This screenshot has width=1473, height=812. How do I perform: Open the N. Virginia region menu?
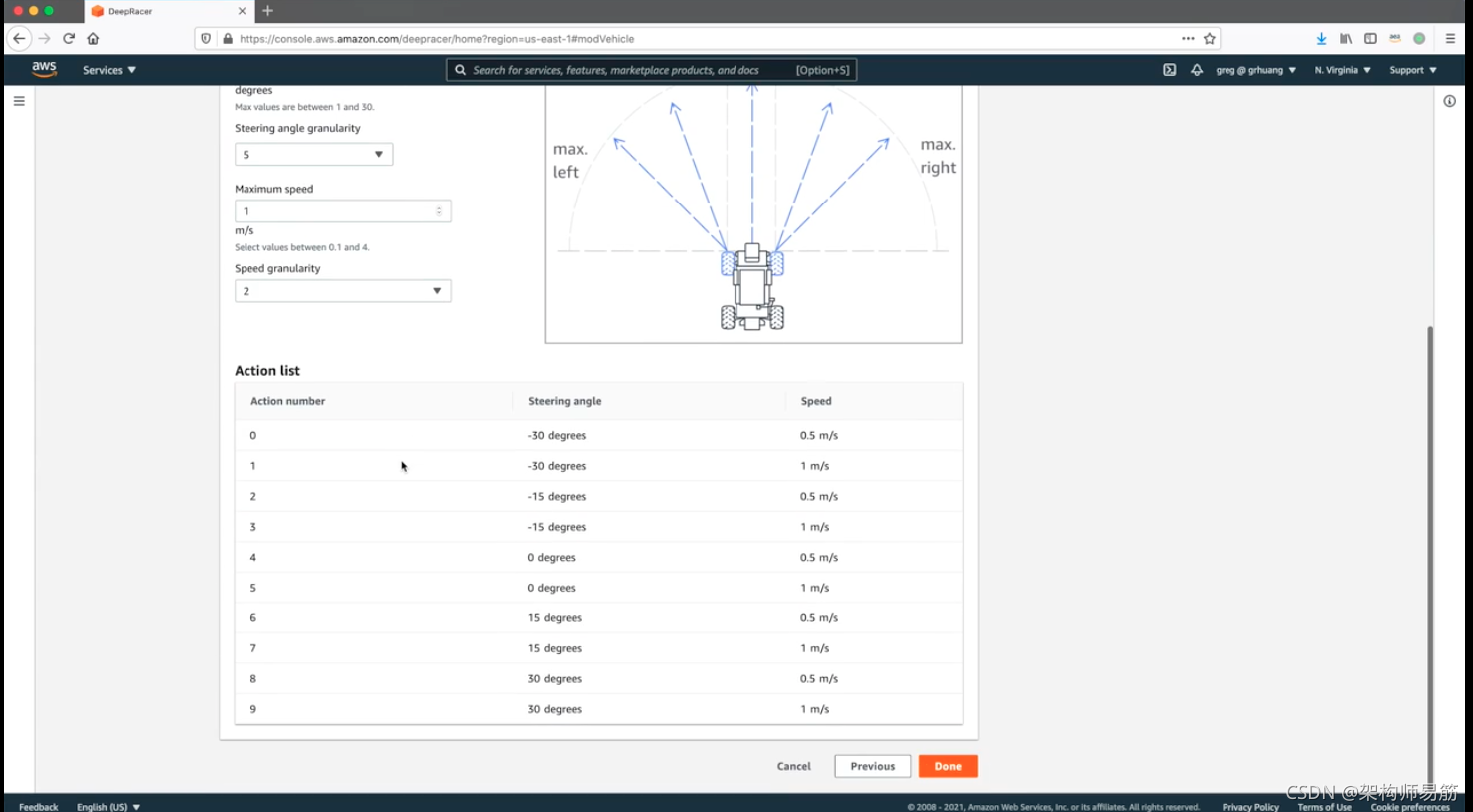(x=1342, y=70)
